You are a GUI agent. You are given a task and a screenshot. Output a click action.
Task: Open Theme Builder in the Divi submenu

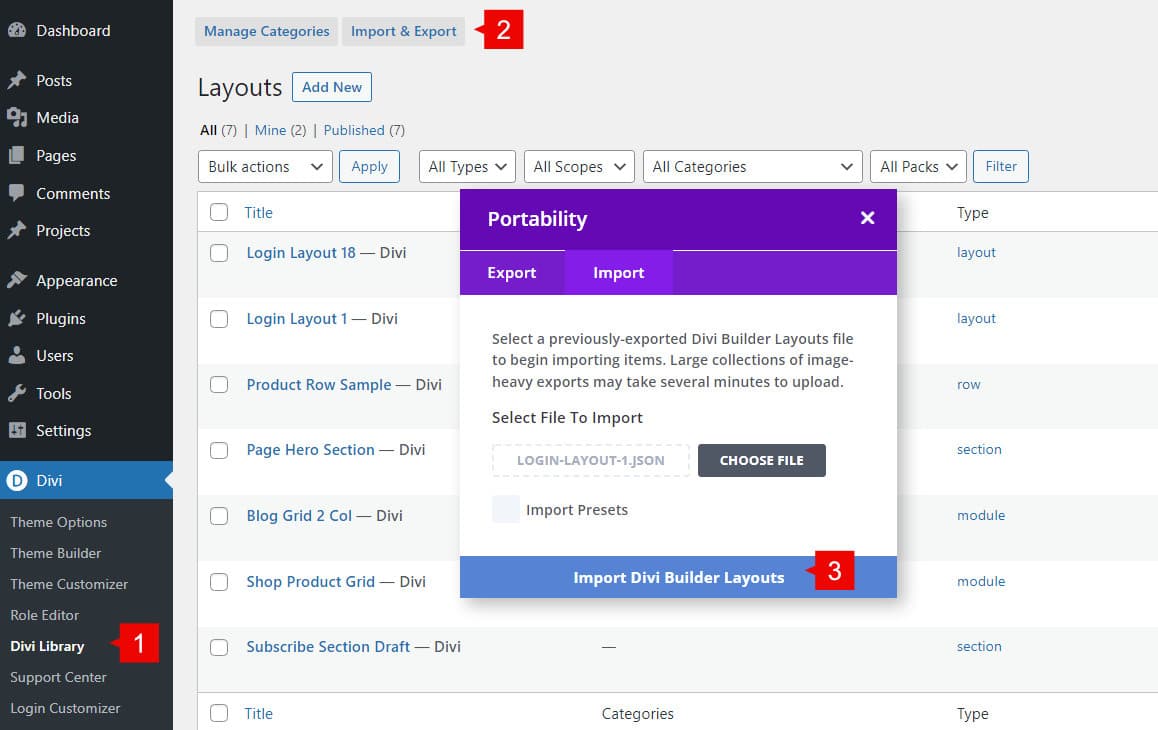click(56, 553)
